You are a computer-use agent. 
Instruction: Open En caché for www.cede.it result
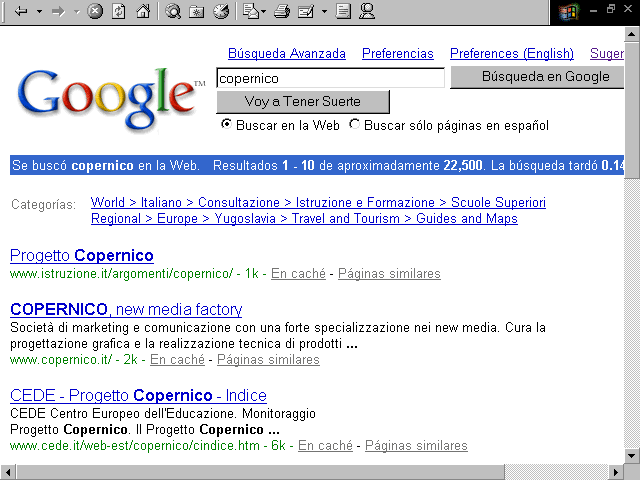[325, 445]
